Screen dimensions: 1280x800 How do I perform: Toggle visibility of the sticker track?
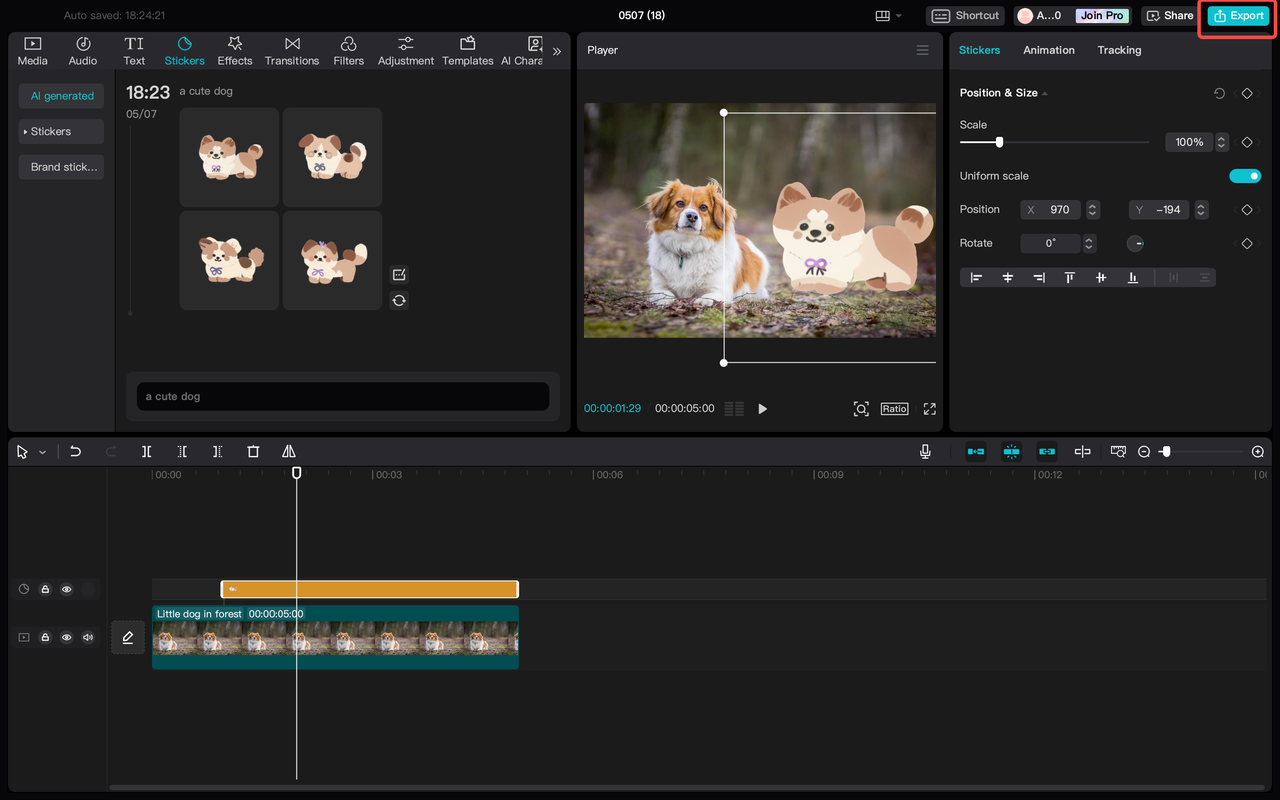click(66, 589)
